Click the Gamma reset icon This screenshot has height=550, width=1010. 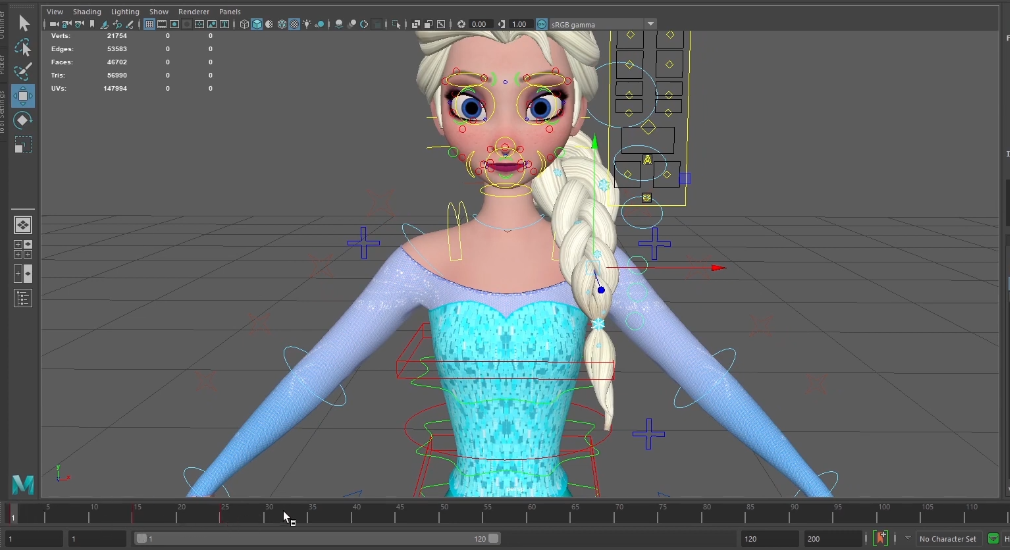[x=502, y=24]
